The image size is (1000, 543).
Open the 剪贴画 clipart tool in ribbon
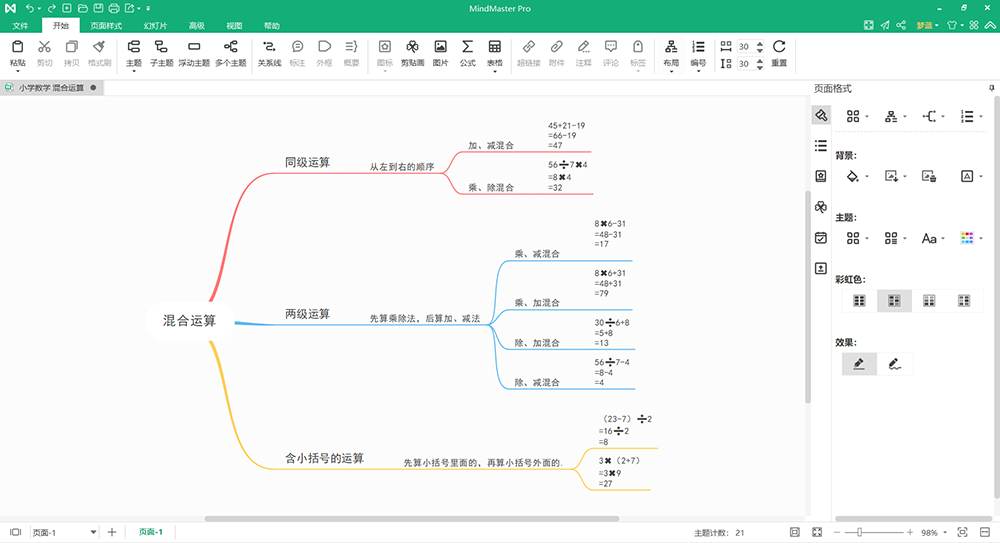pos(413,54)
